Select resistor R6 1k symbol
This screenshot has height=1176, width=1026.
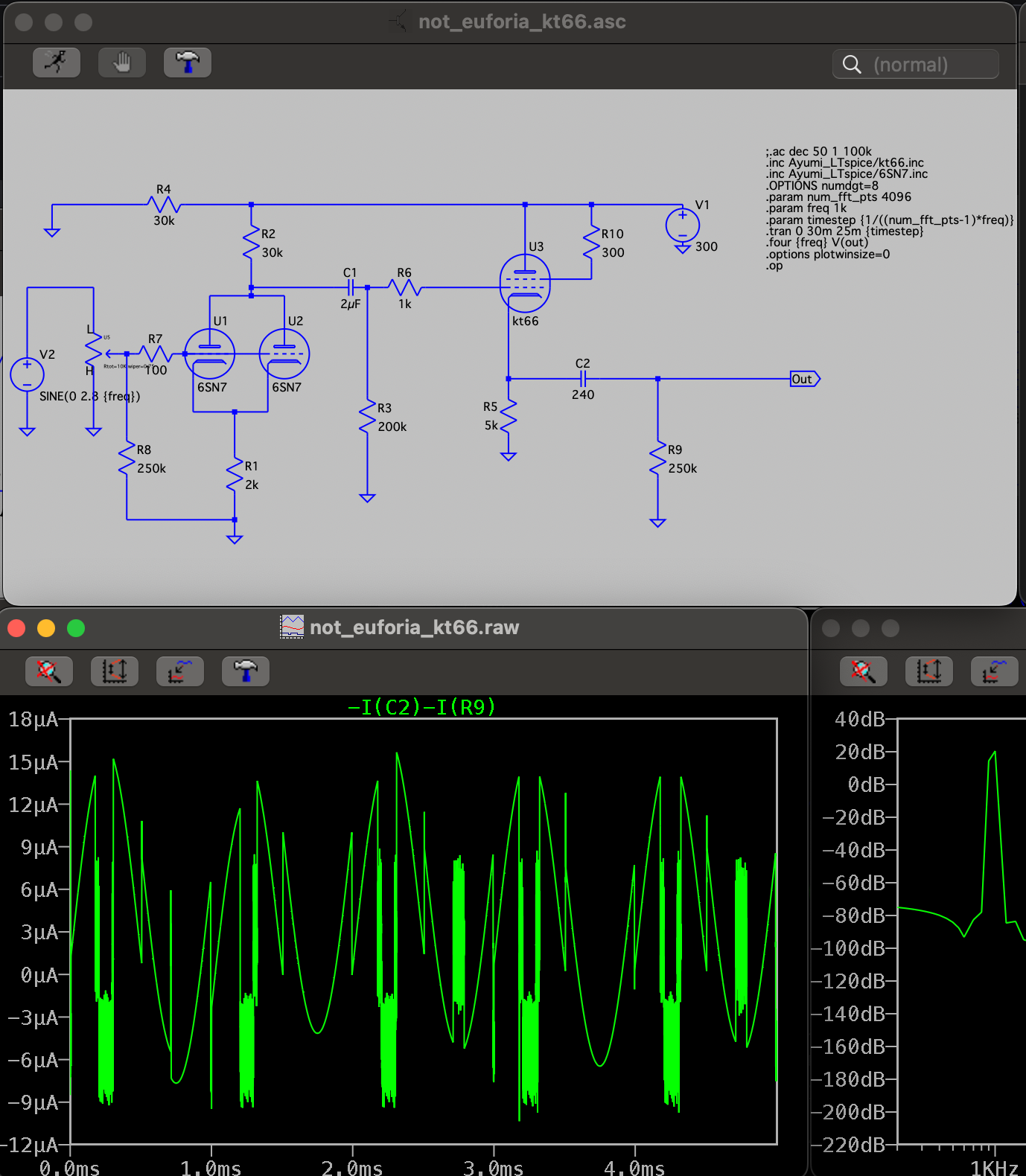pos(404,287)
